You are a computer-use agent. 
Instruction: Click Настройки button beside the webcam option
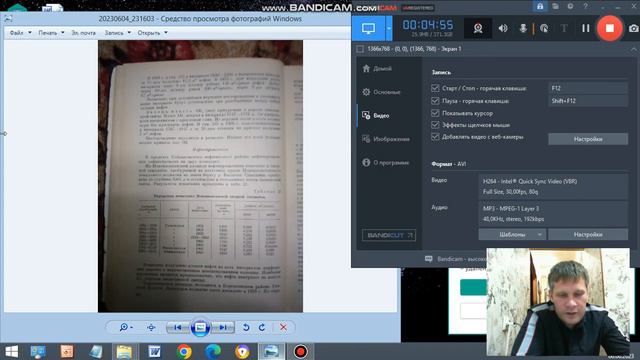pyautogui.click(x=588, y=139)
